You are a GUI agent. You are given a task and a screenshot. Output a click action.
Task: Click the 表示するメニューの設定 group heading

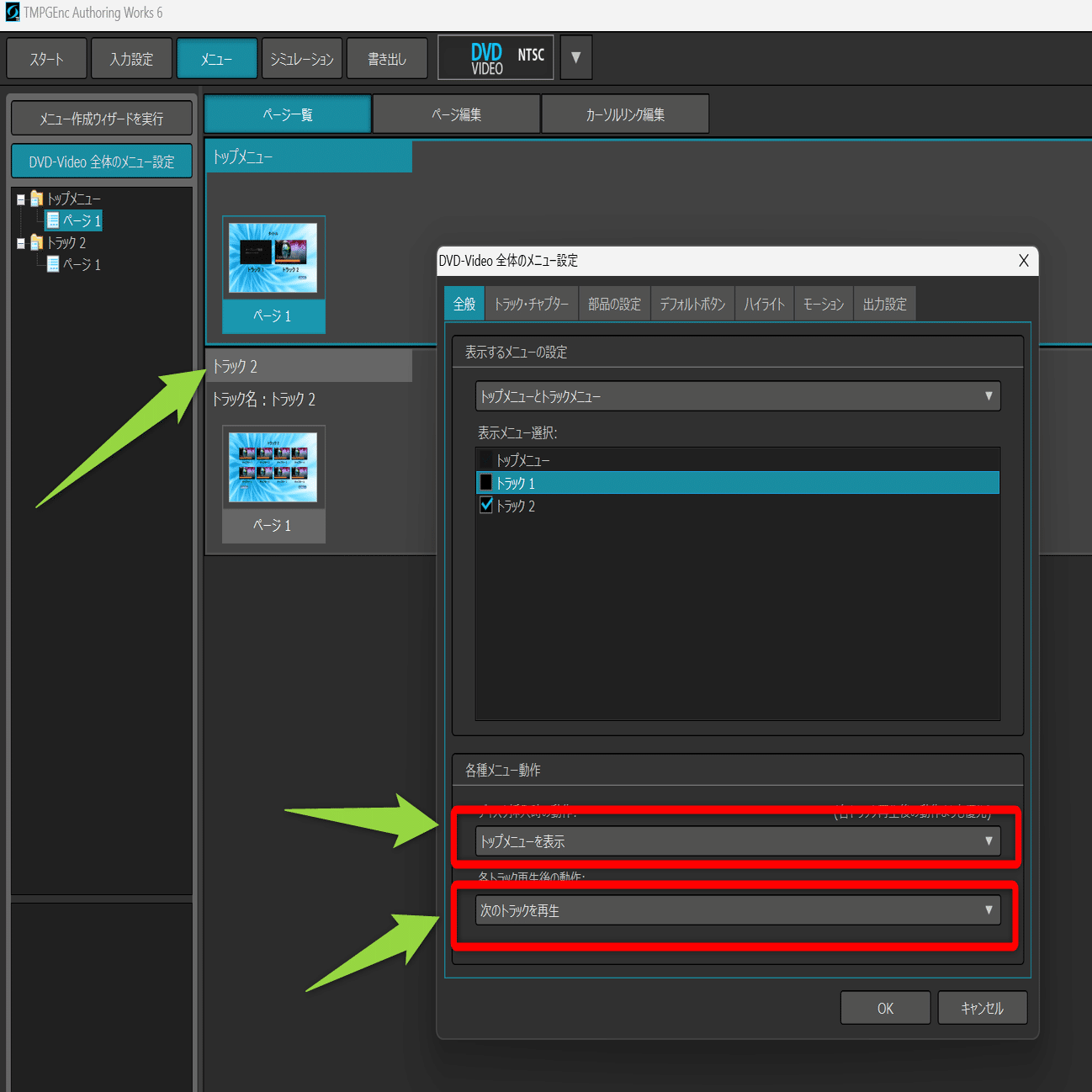pyautogui.click(x=516, y=352)
